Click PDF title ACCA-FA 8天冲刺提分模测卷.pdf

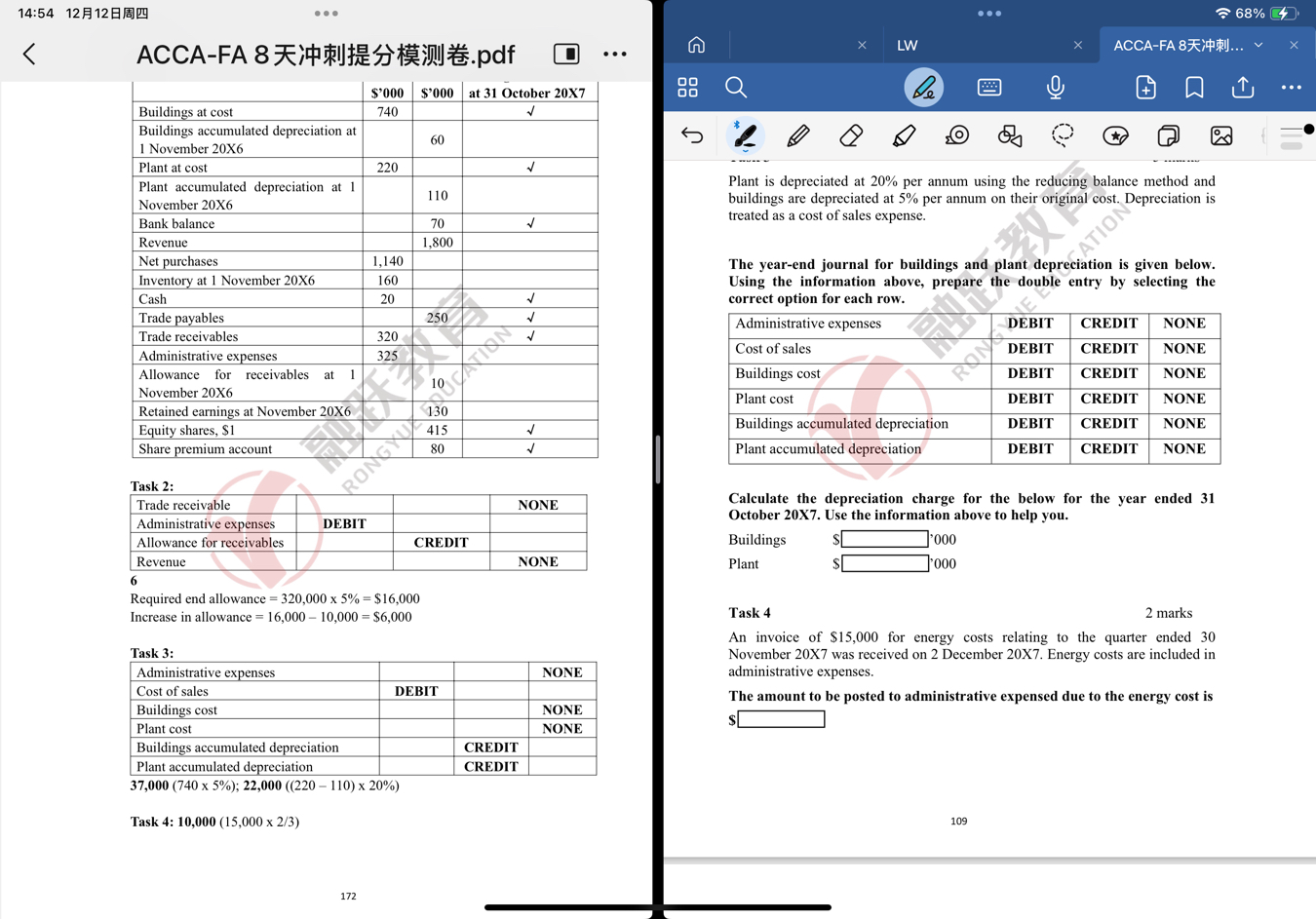[x=326, y=55]
